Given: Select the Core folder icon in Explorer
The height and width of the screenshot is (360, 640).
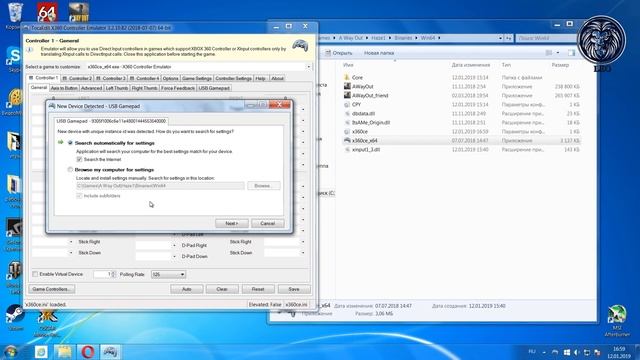Looking at the screenshot, I should click(347, 77).
